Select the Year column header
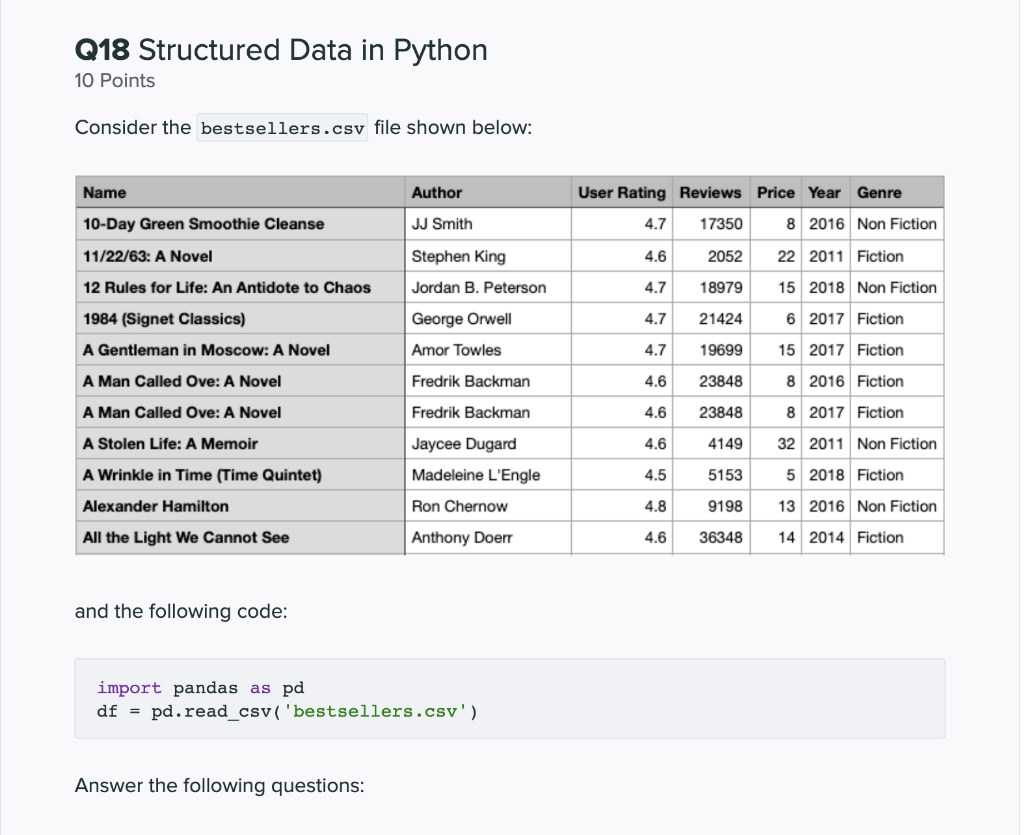Viewport: 1024px width, 835px height. (824, 192)
